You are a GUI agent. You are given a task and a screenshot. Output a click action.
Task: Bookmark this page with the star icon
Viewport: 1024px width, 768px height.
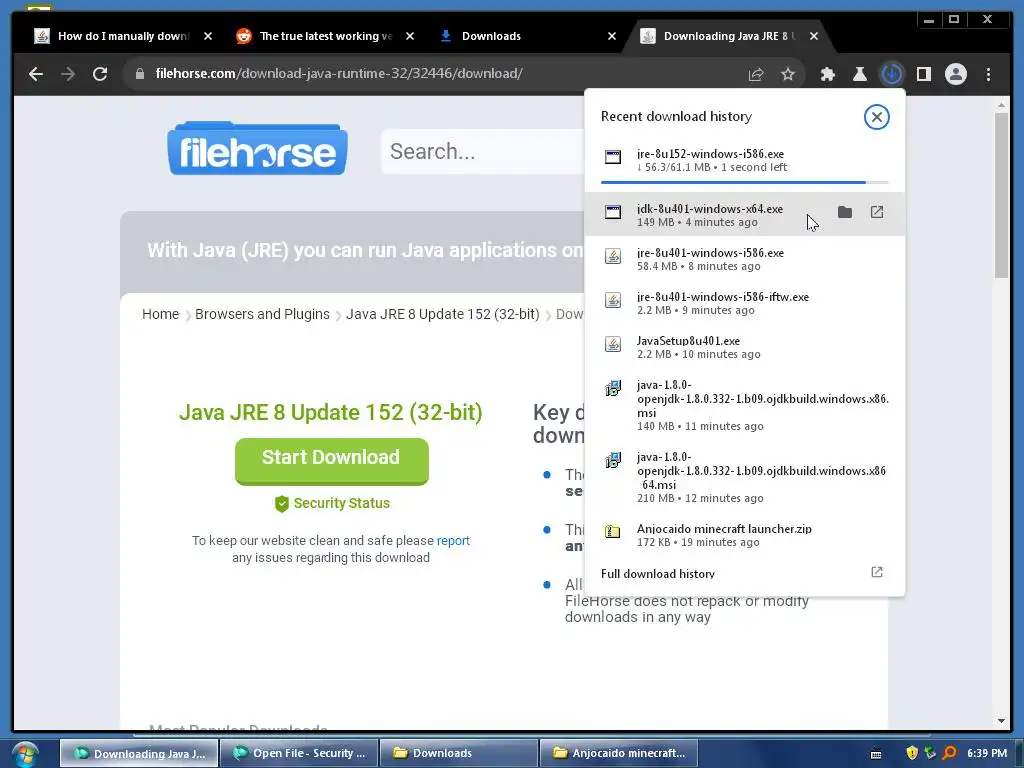[x=788, y=74]
